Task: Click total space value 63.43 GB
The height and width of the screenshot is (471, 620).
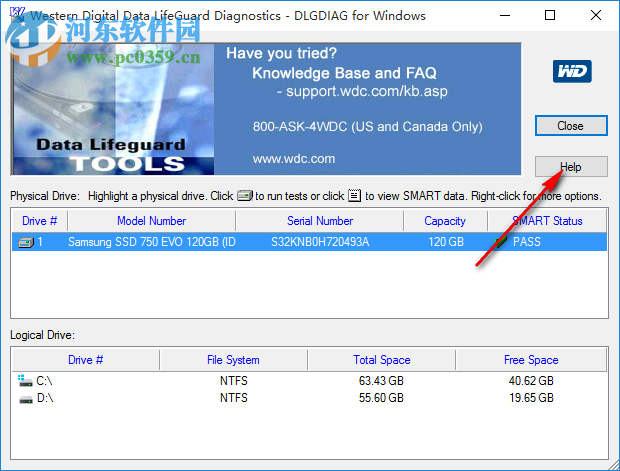Action: (x=381, y=381)
